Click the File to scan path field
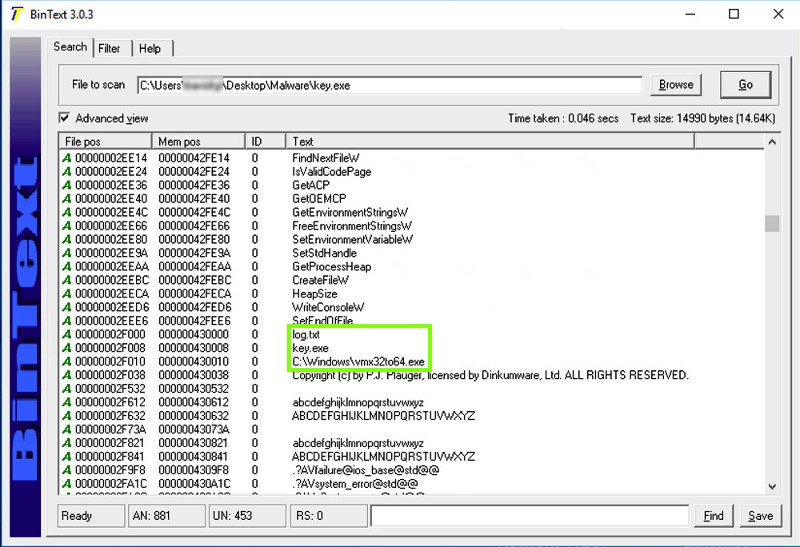The height and width of the screenshot is (547, 800). pyautogui.click(x=388, y=85)
